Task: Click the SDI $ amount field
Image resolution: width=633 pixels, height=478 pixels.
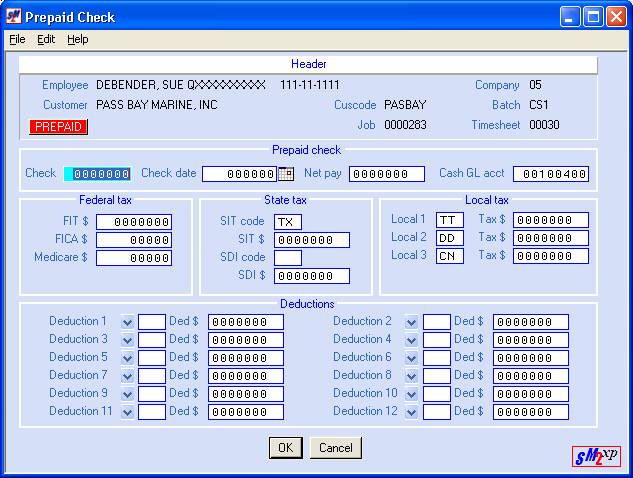Action: click(312, 276)
